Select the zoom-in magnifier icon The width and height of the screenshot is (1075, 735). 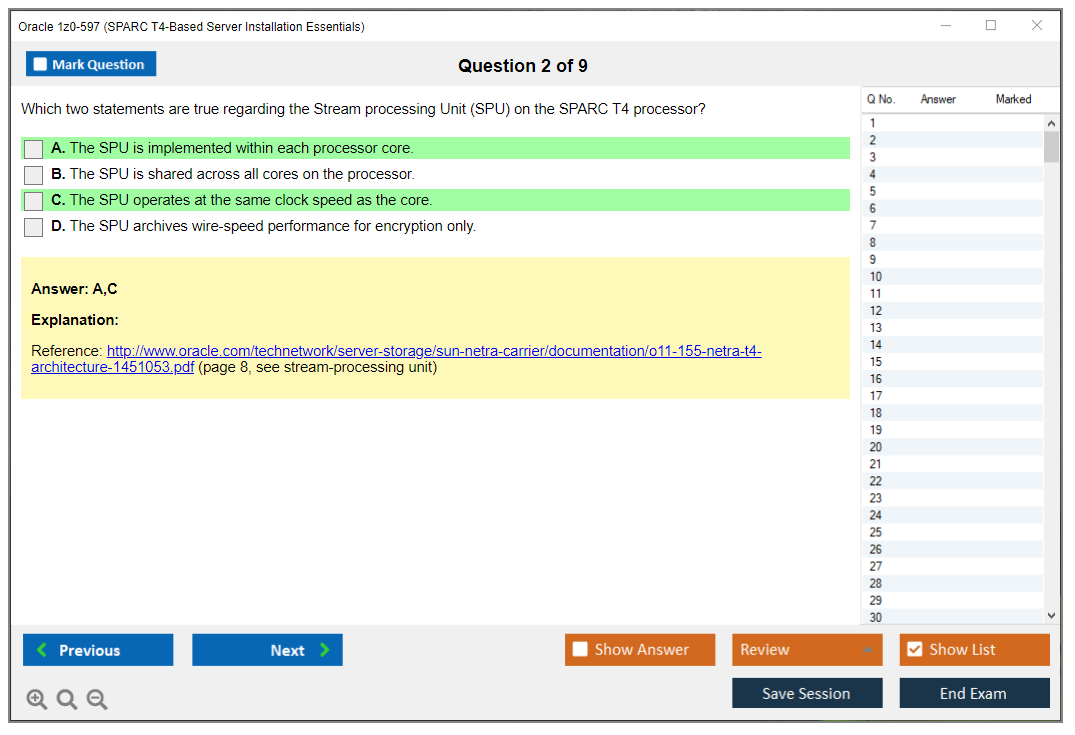click(x=36, y=699)
